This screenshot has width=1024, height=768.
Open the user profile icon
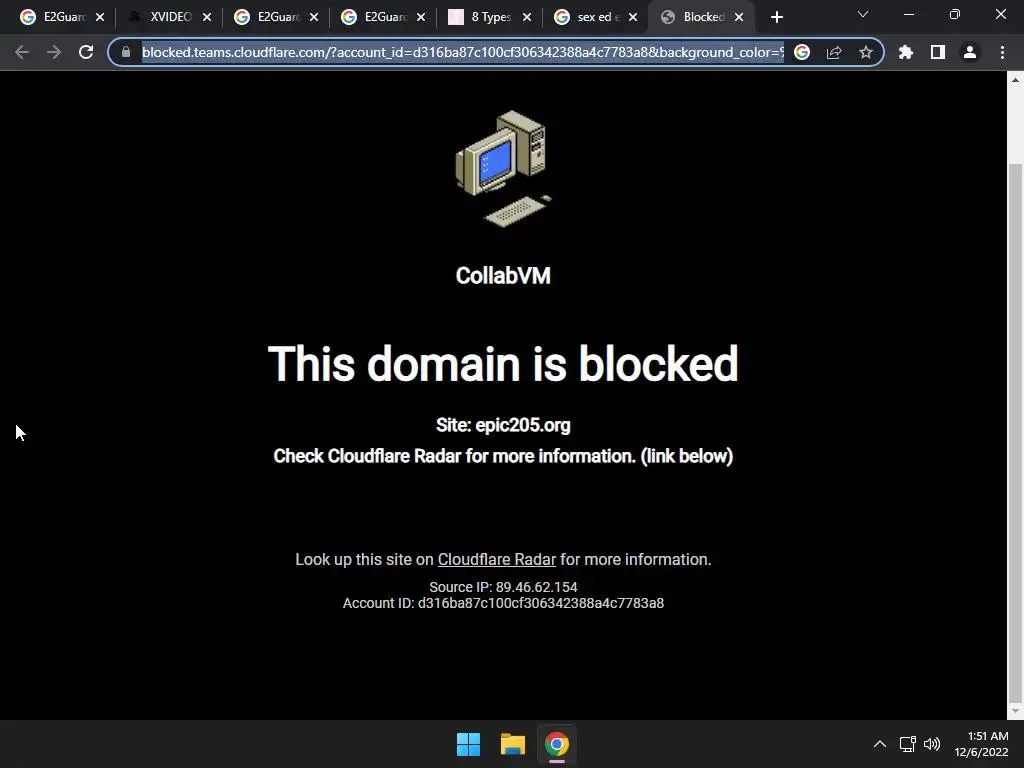pos(969,52)
